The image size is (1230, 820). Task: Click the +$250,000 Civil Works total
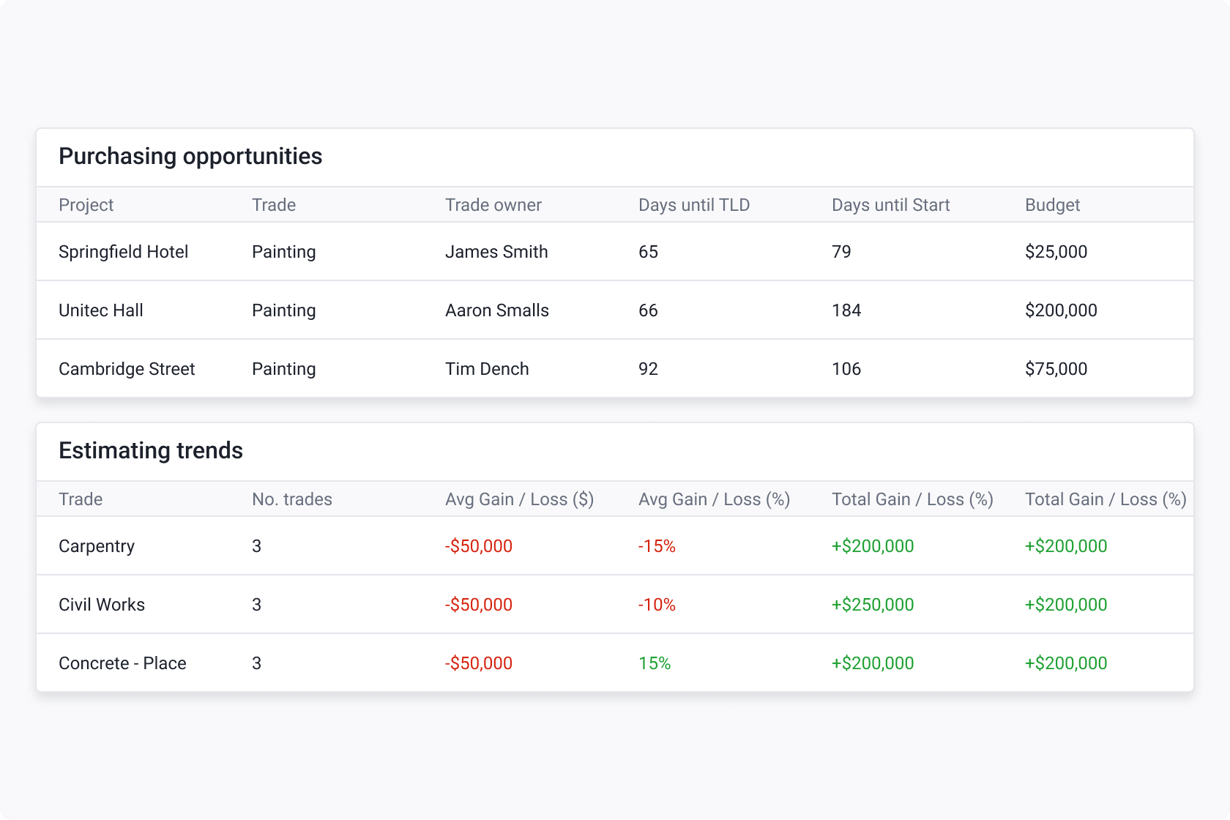coord(872,605)
